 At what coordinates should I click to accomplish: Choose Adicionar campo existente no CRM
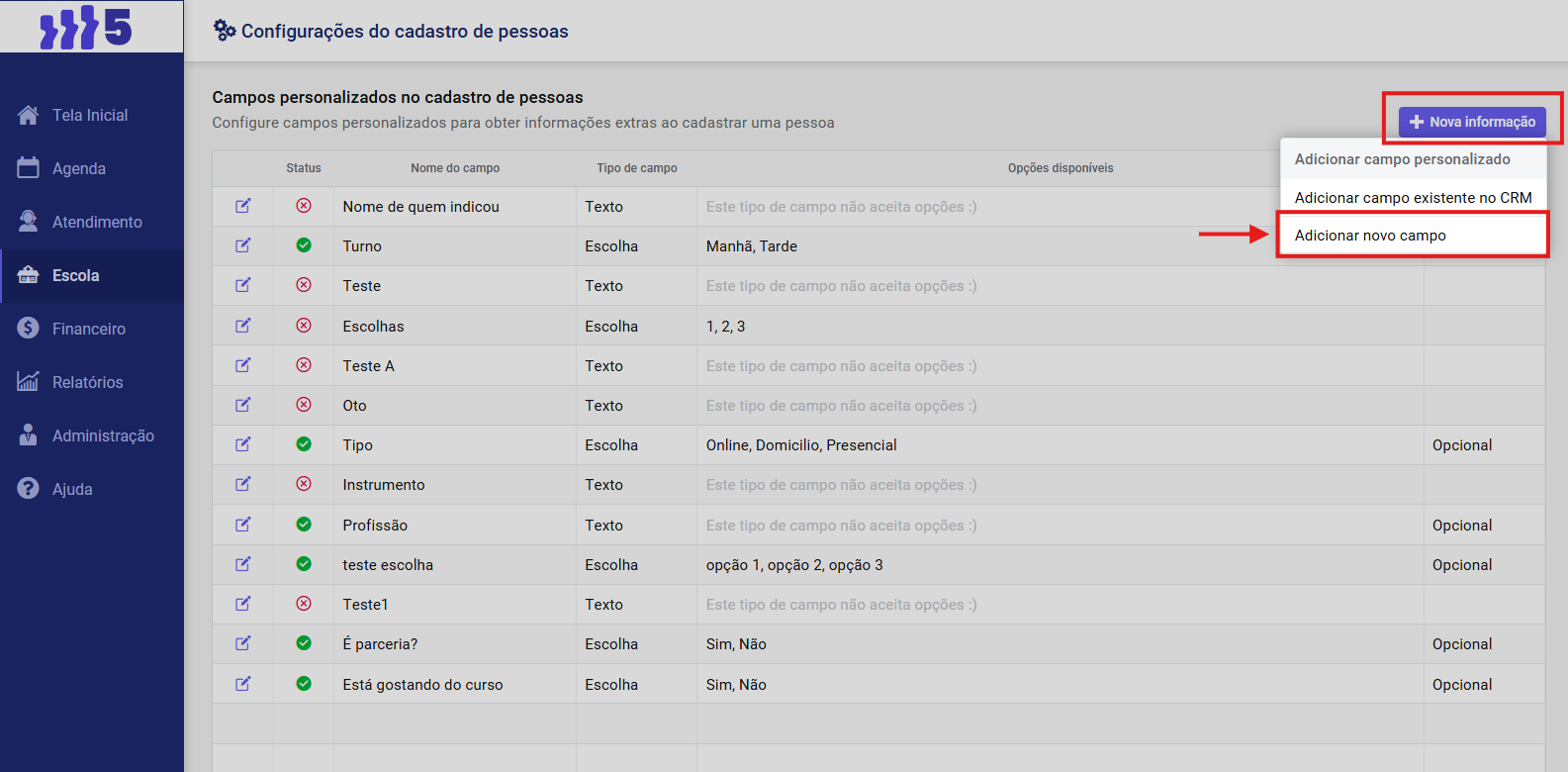(1413, 198)
